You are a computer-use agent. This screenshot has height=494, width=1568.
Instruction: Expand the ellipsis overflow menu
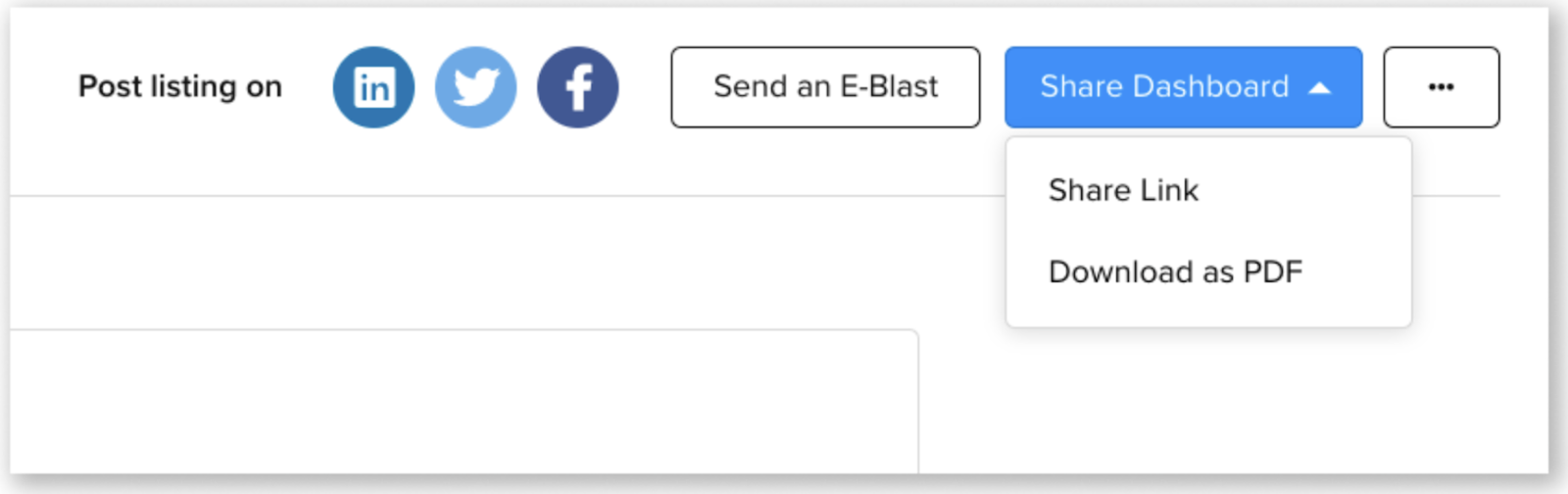(x=1441, y=87)
